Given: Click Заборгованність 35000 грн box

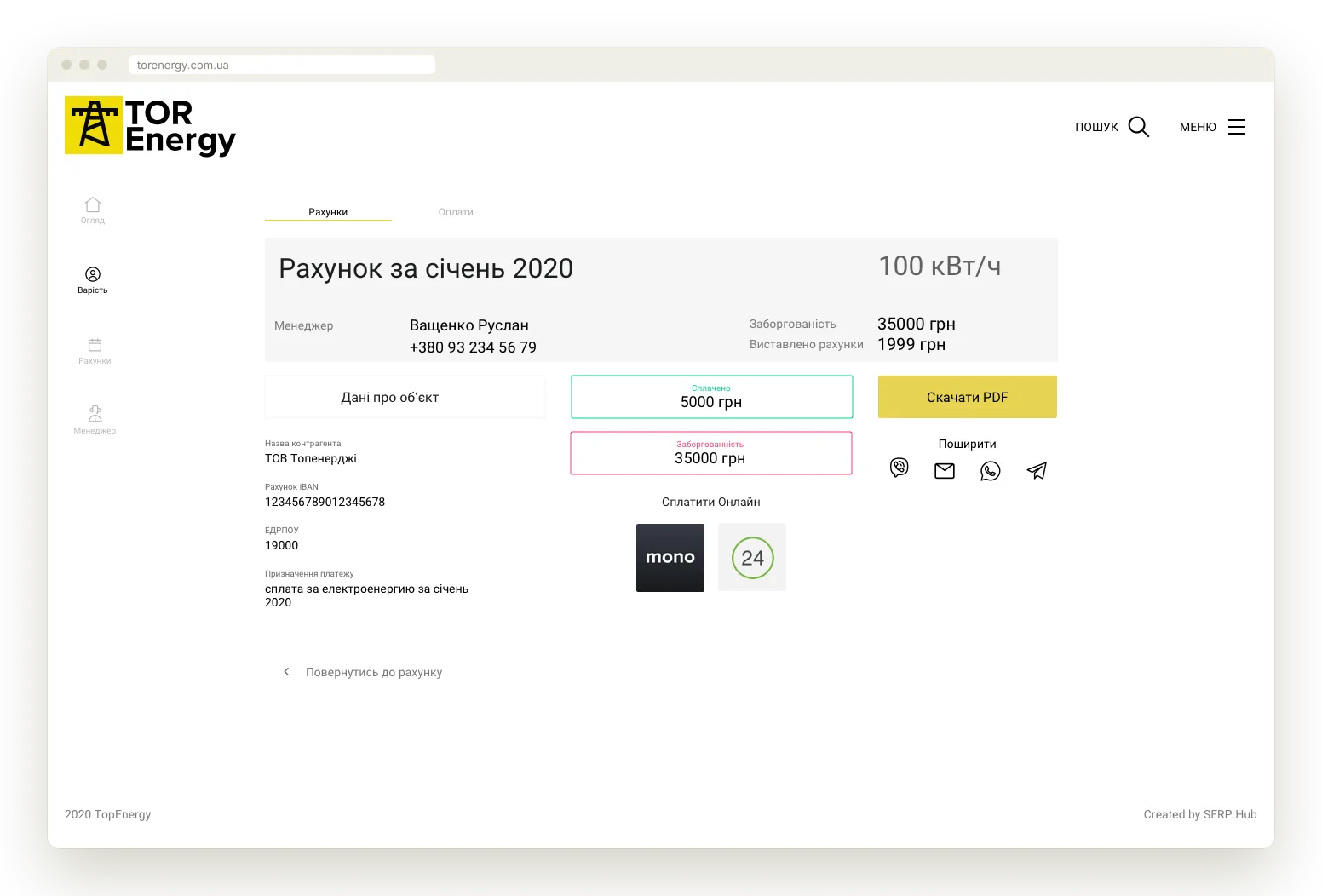Looking at the screenshot, I should [711, 453].
